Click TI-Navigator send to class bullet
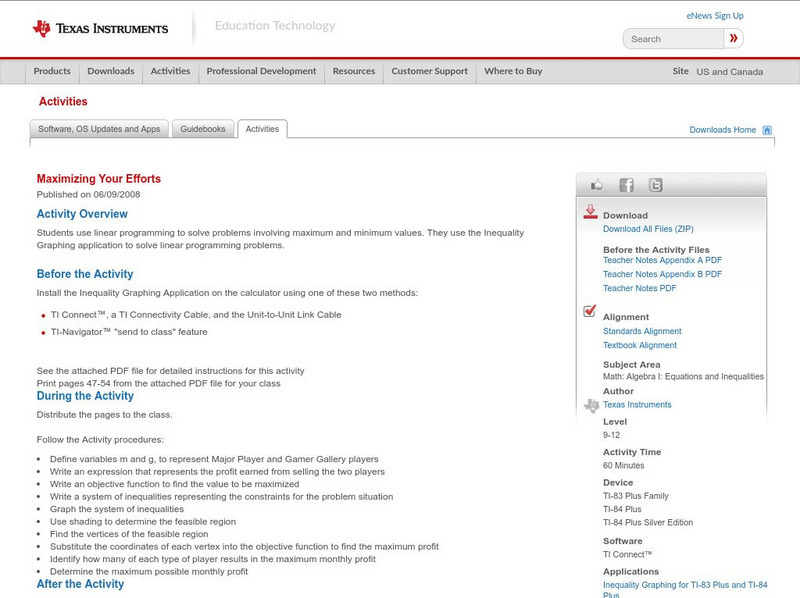800x598 pixels. click(x=129, y=332)
